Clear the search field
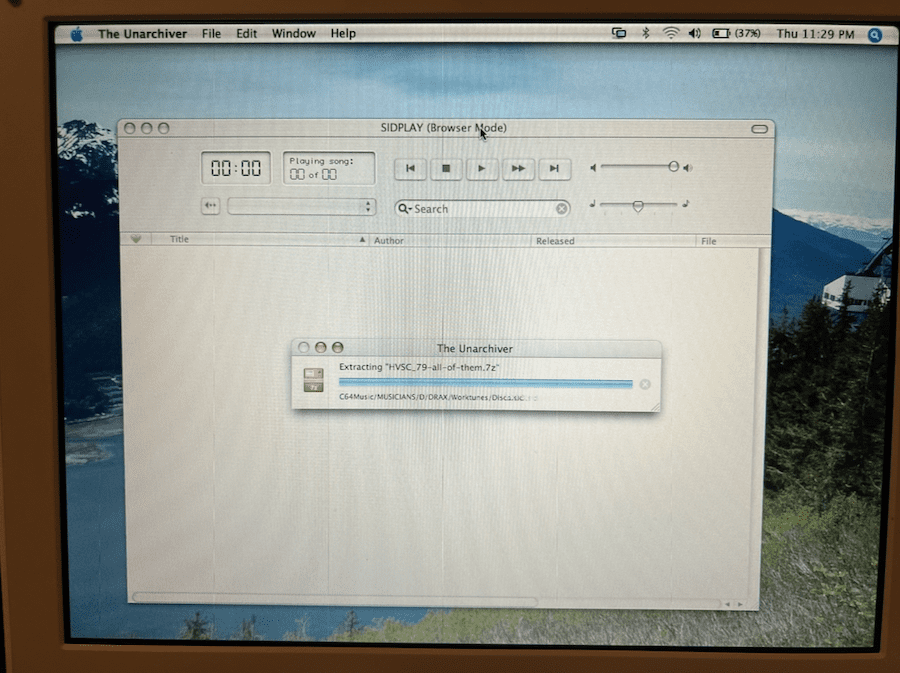 click(562, 209)
